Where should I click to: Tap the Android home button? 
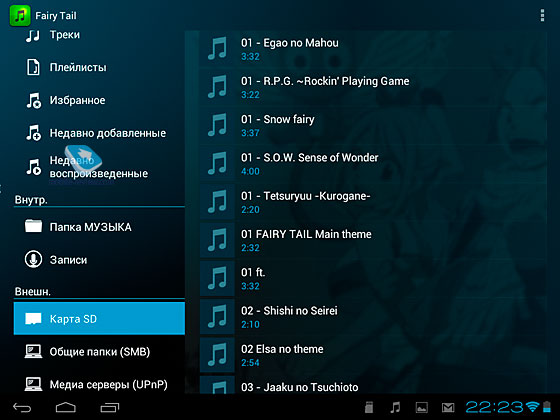[66, 408]
